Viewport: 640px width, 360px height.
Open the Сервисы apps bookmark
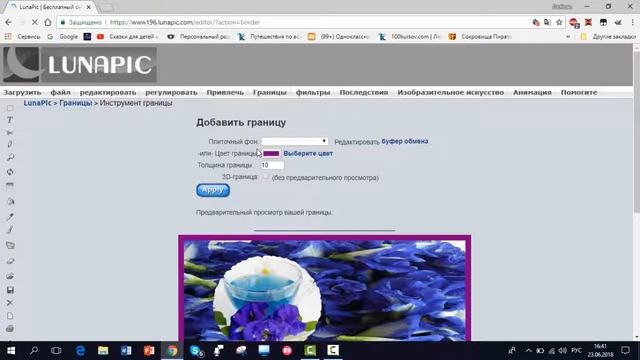click(x=22, y=37)
